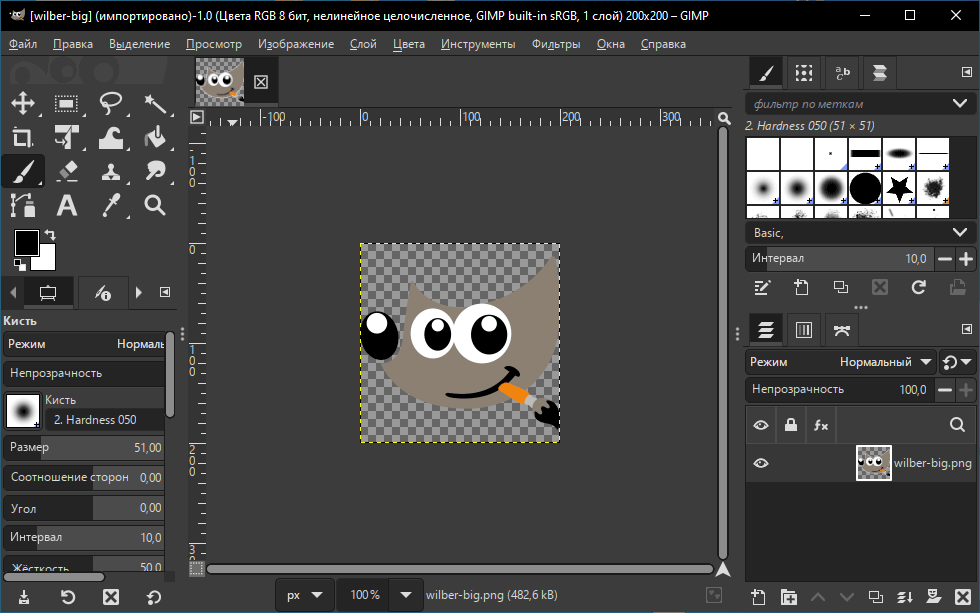The height and width of the screenshot is (613, 980).
Task: Open the zoom percentage dropdown arrow
Action: 406,595
